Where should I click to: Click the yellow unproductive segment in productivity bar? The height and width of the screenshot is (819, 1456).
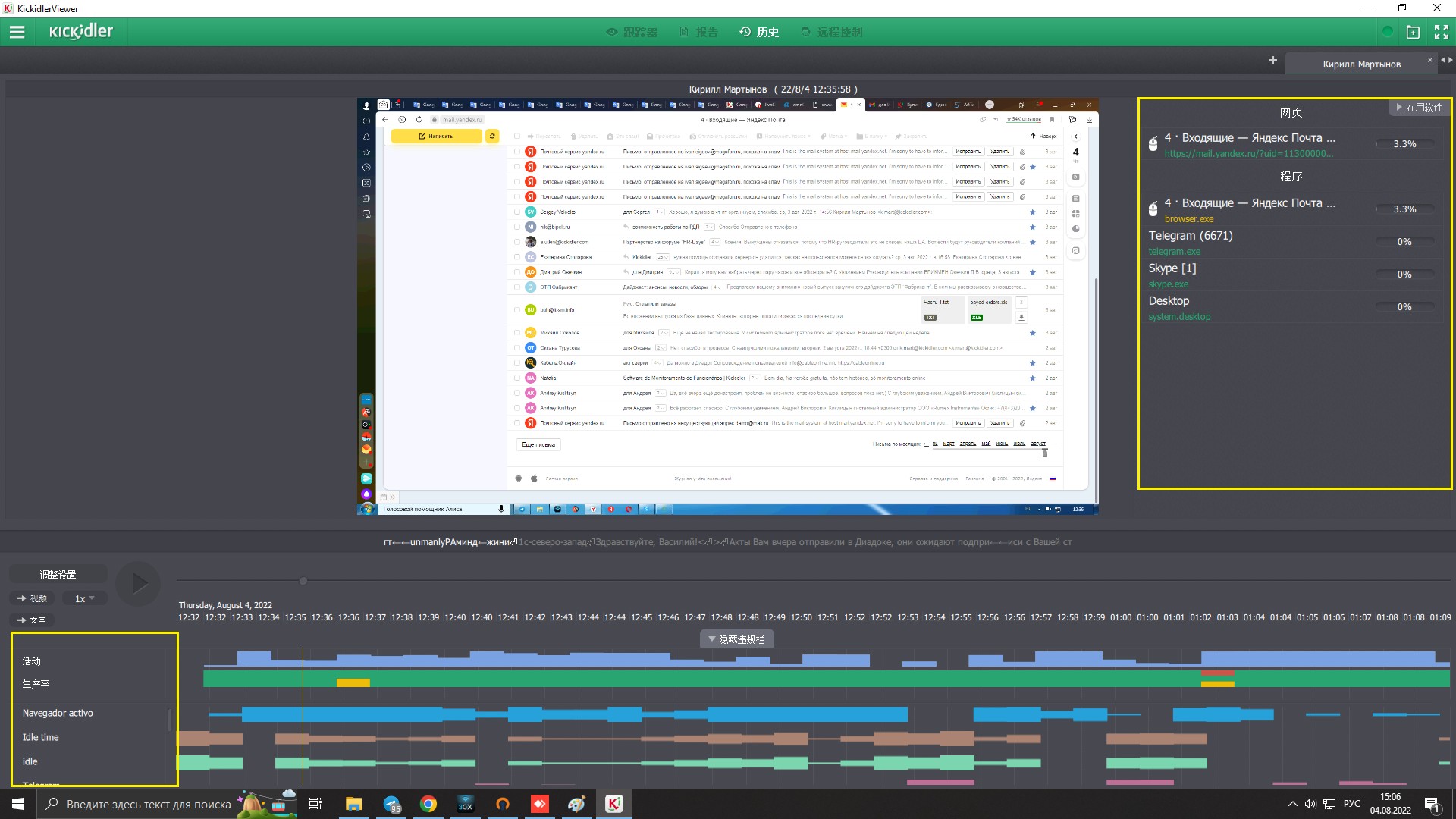click(x=353, y=683)
